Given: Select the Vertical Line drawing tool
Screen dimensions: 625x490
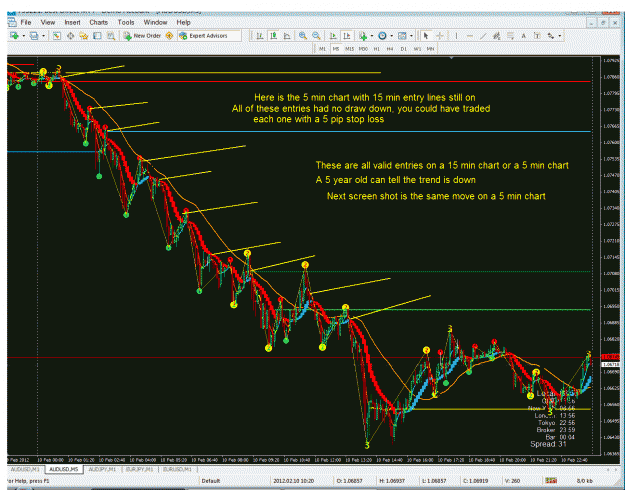Looking at the screenshot, I should pyautogui.click(x=456, y=36).
